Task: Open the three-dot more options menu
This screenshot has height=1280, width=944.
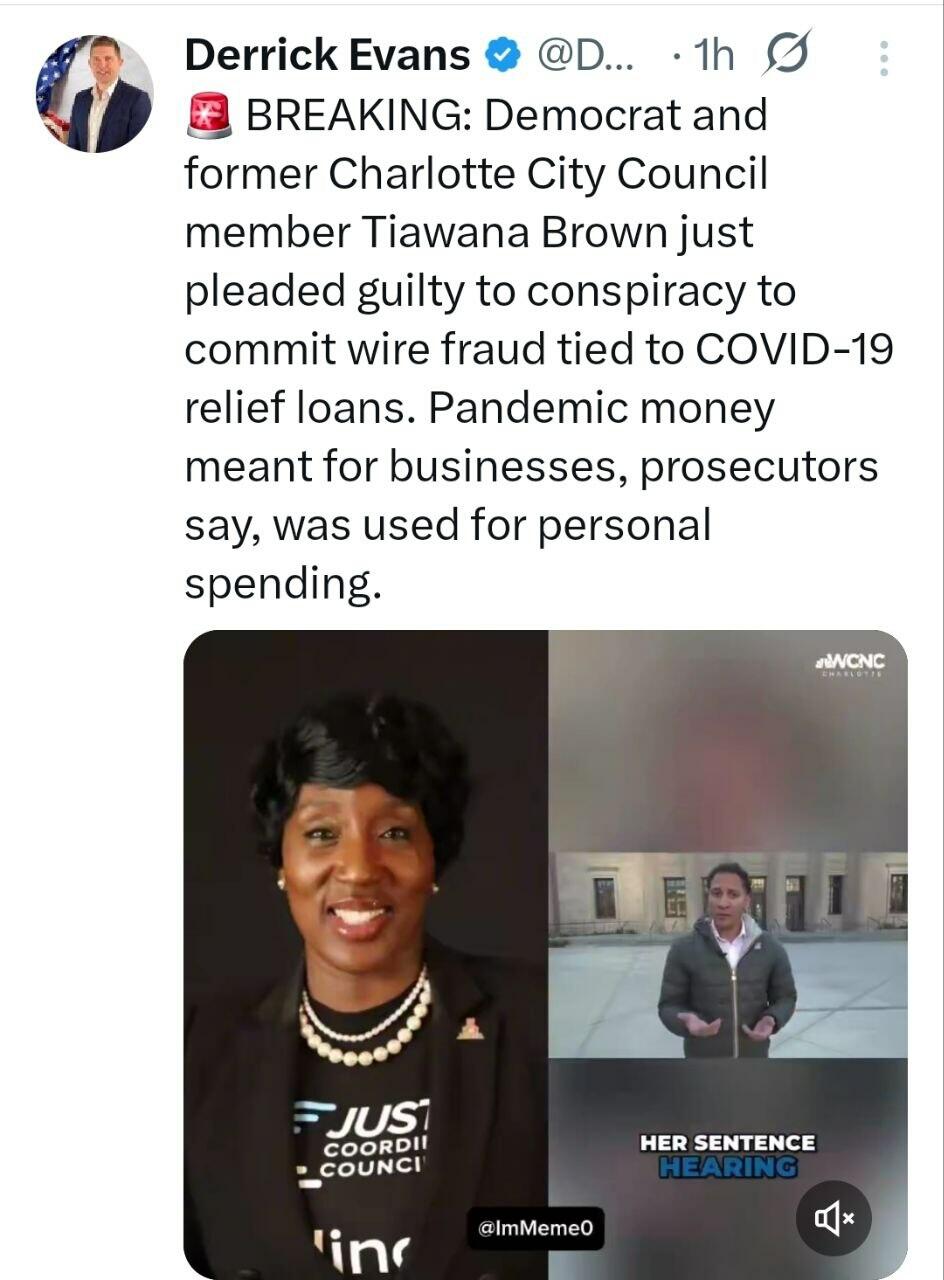Action: click(883, 59)
